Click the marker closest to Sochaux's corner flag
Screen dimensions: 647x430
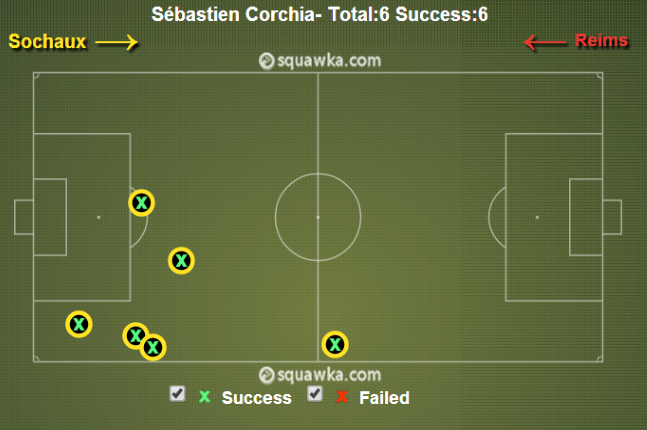(x=79, y=324)
